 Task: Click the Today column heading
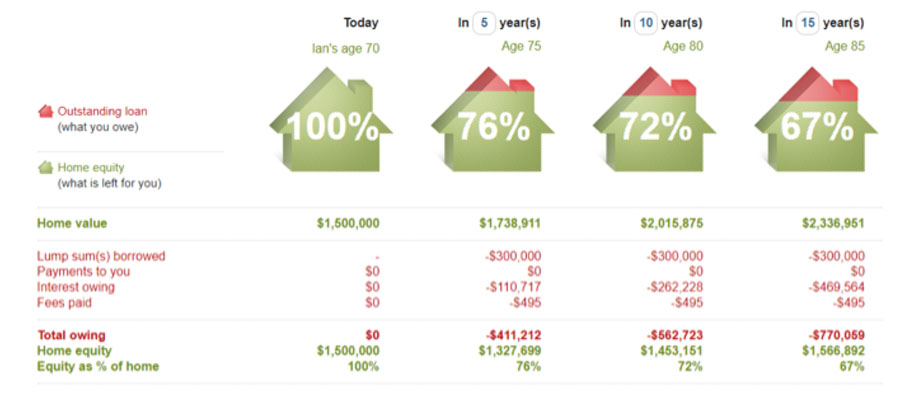361,23
